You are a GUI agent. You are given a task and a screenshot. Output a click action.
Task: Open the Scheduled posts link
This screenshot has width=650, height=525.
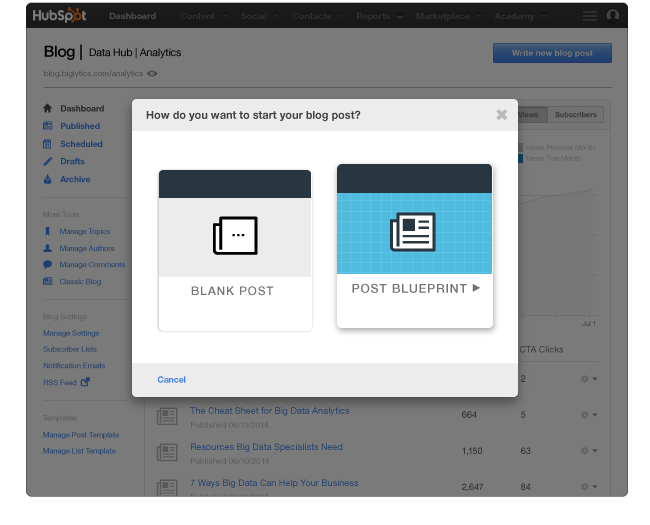(x=81, y=144)
